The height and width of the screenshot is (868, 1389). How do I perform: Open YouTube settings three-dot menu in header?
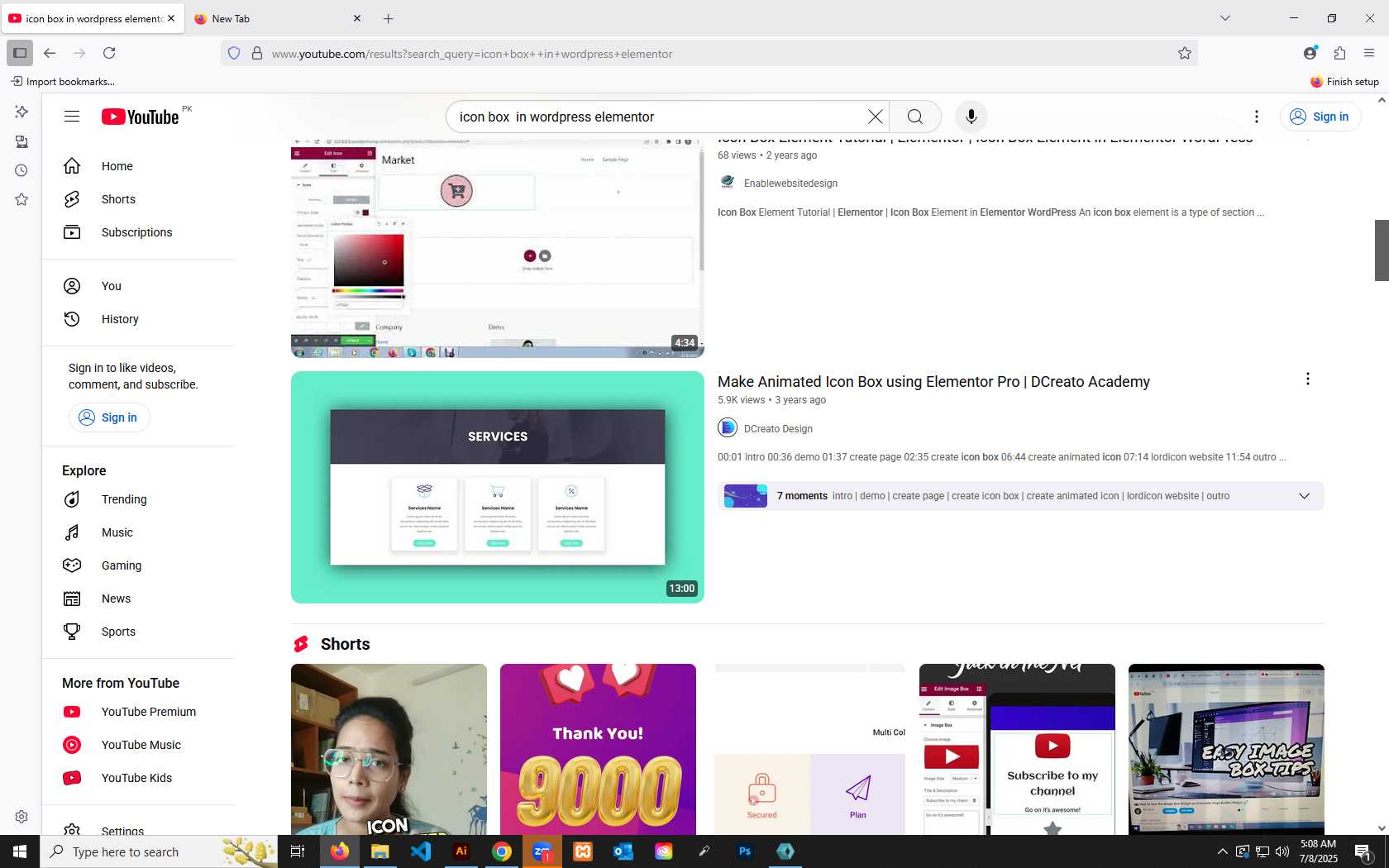[x=1256, y=117]
